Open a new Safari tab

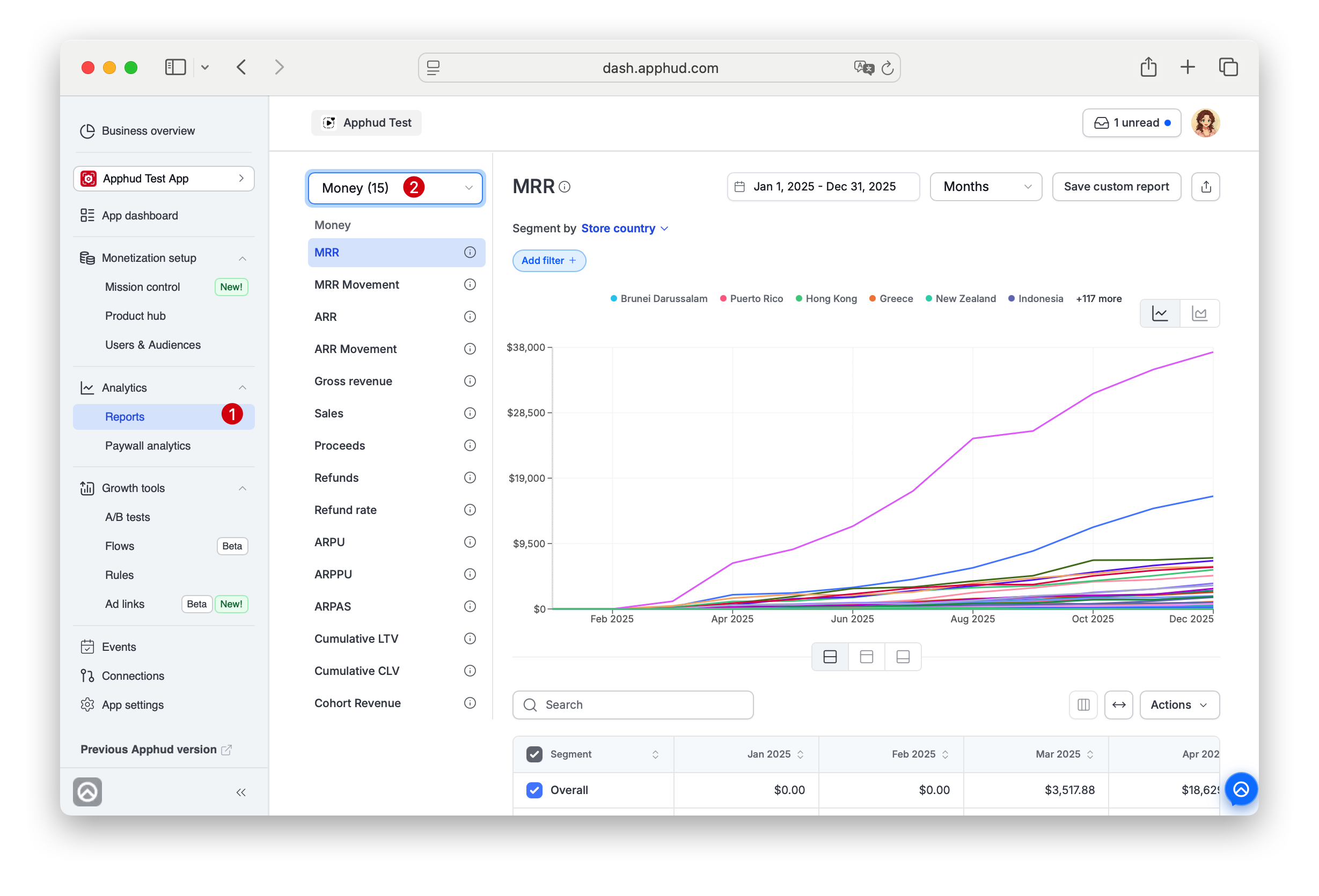click(x=1188, y=67)
